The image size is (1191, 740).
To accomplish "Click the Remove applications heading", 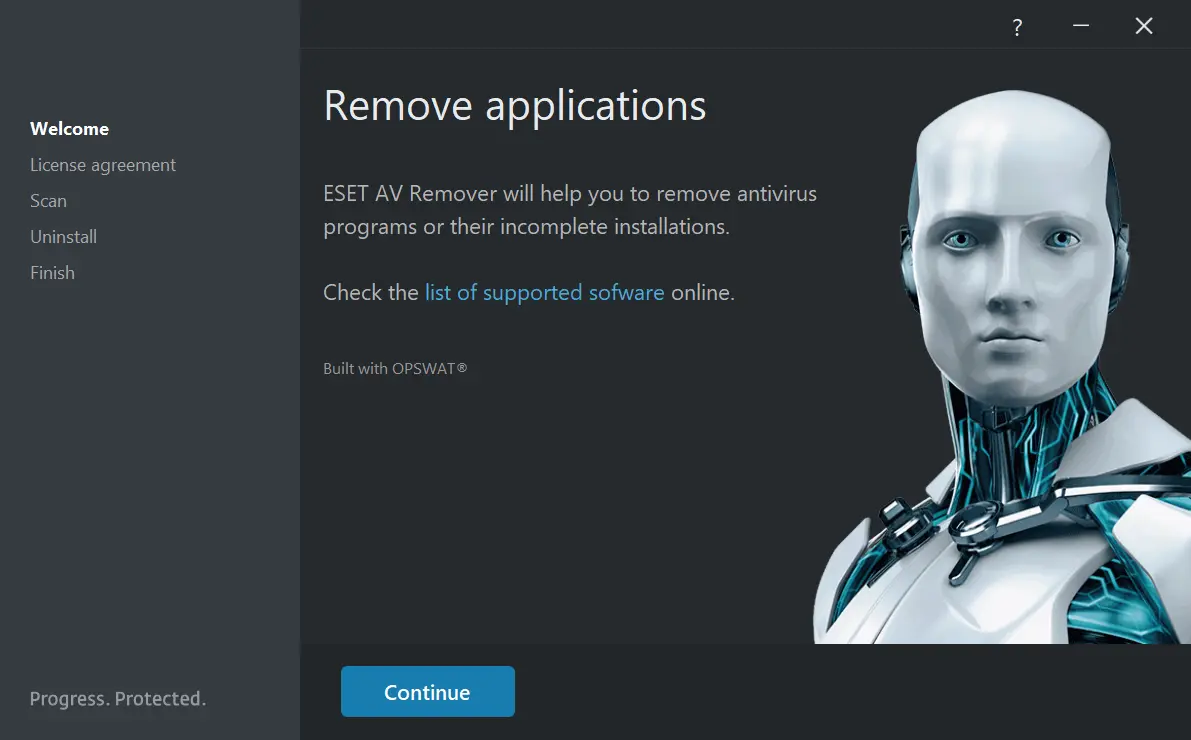I will pyautogui.click(x=515, y=106).
